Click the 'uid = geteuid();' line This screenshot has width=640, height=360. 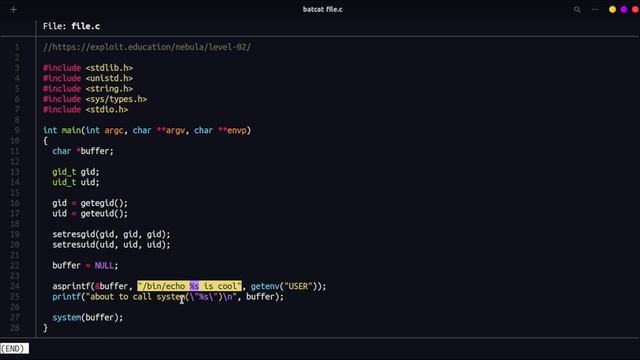pos(90,213)
